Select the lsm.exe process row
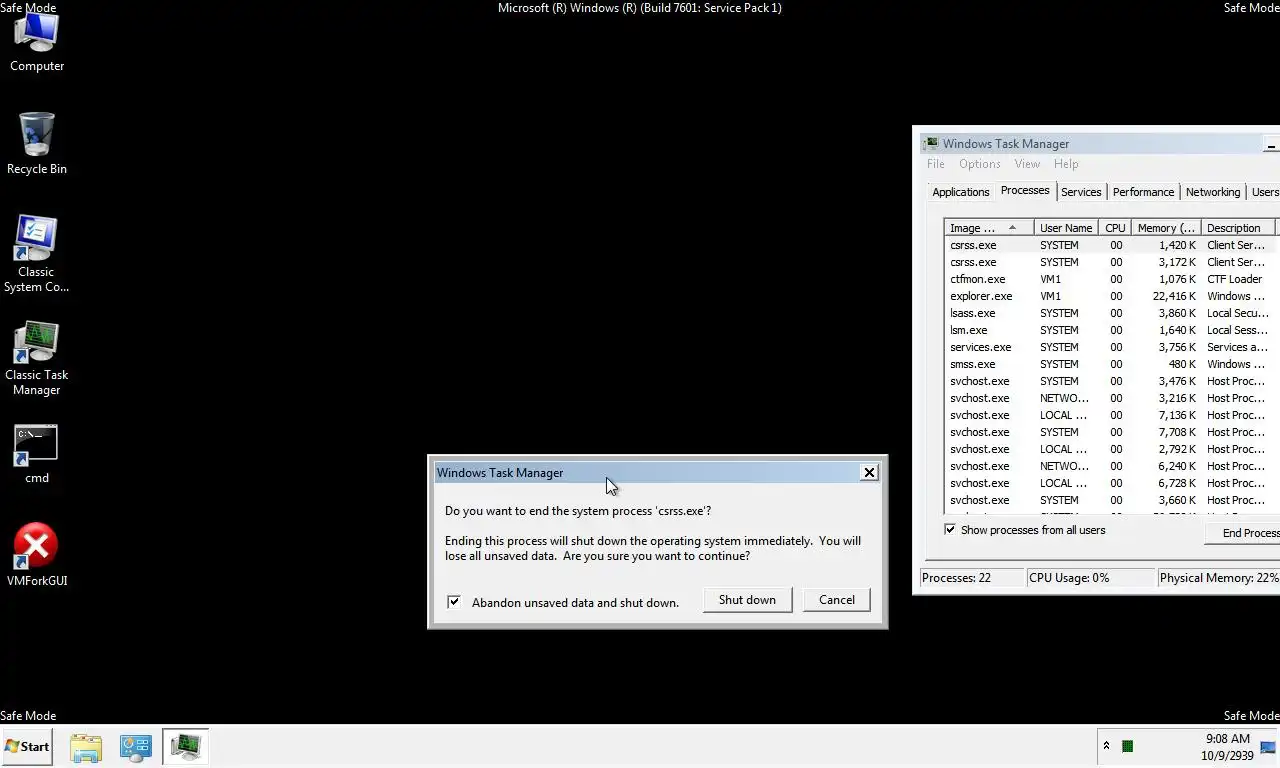Screen dimensions: 1280x768 (1110, 330)
